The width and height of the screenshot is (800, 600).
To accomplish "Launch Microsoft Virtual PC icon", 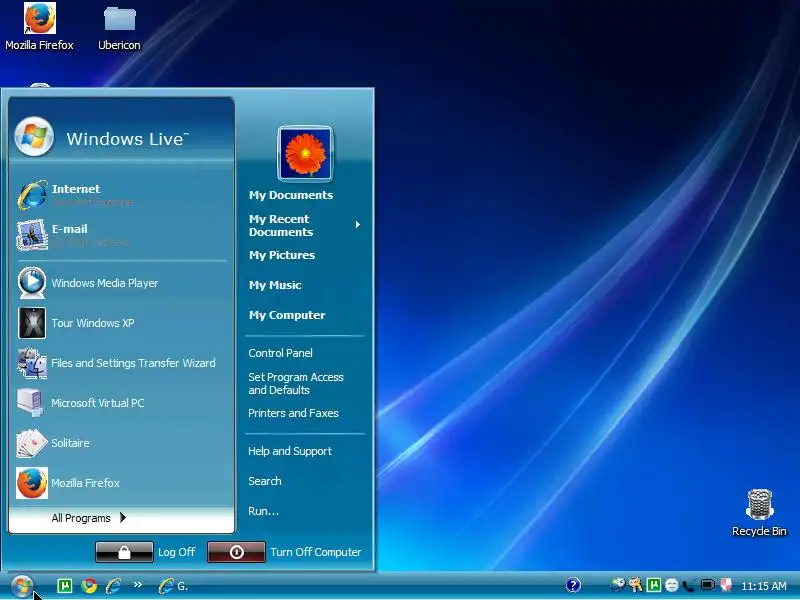I will pyautogui.click(x=31, y=403).
